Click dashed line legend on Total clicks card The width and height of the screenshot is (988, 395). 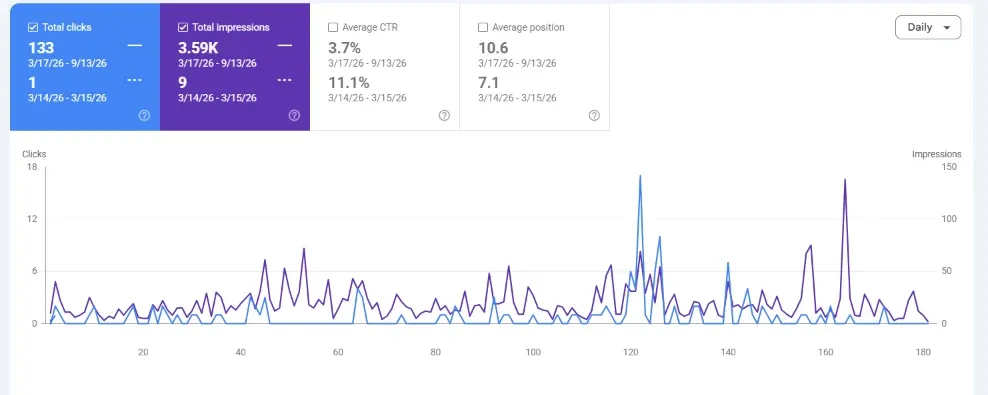134,80
